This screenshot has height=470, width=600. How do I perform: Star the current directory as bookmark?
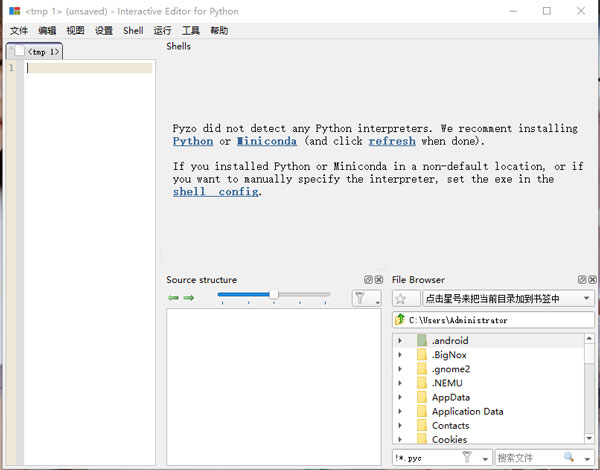point(401,298)
